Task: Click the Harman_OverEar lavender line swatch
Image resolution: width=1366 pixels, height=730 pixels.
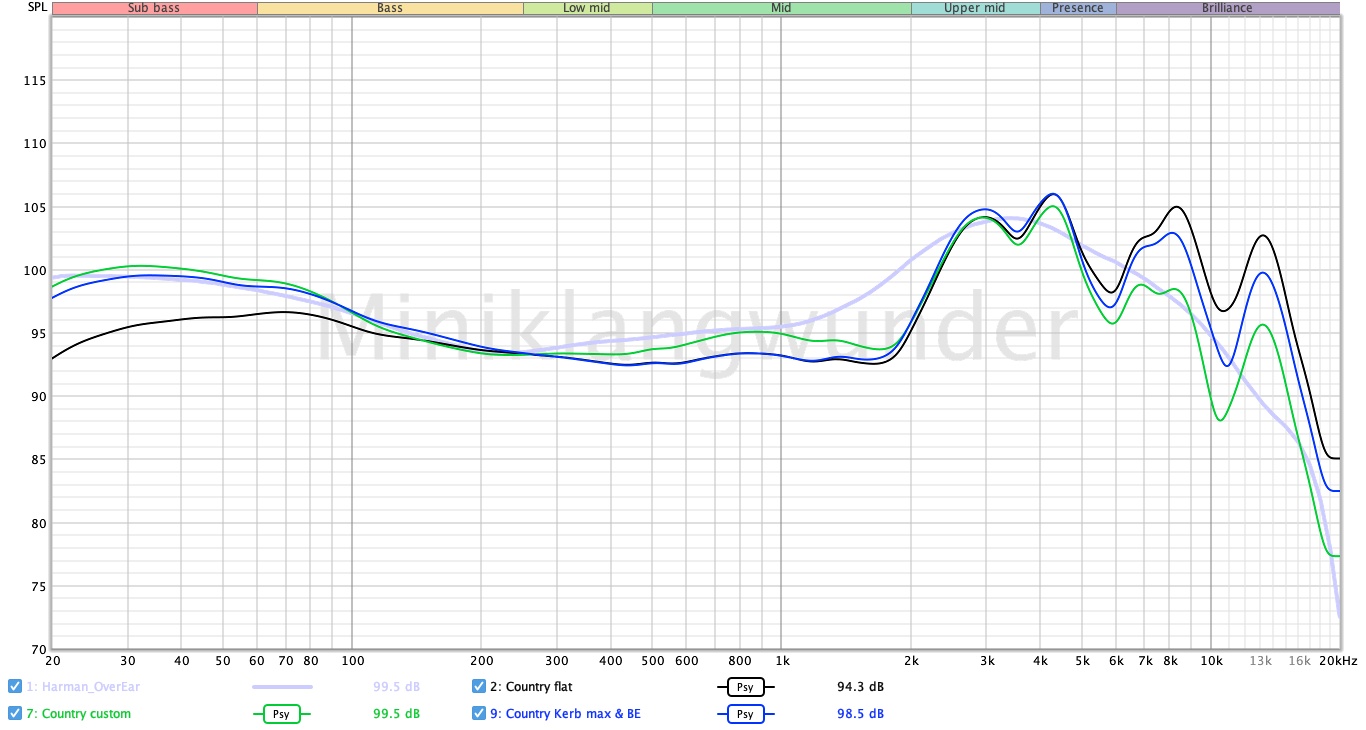Action: pyautogui.click(x=281, y=687)
